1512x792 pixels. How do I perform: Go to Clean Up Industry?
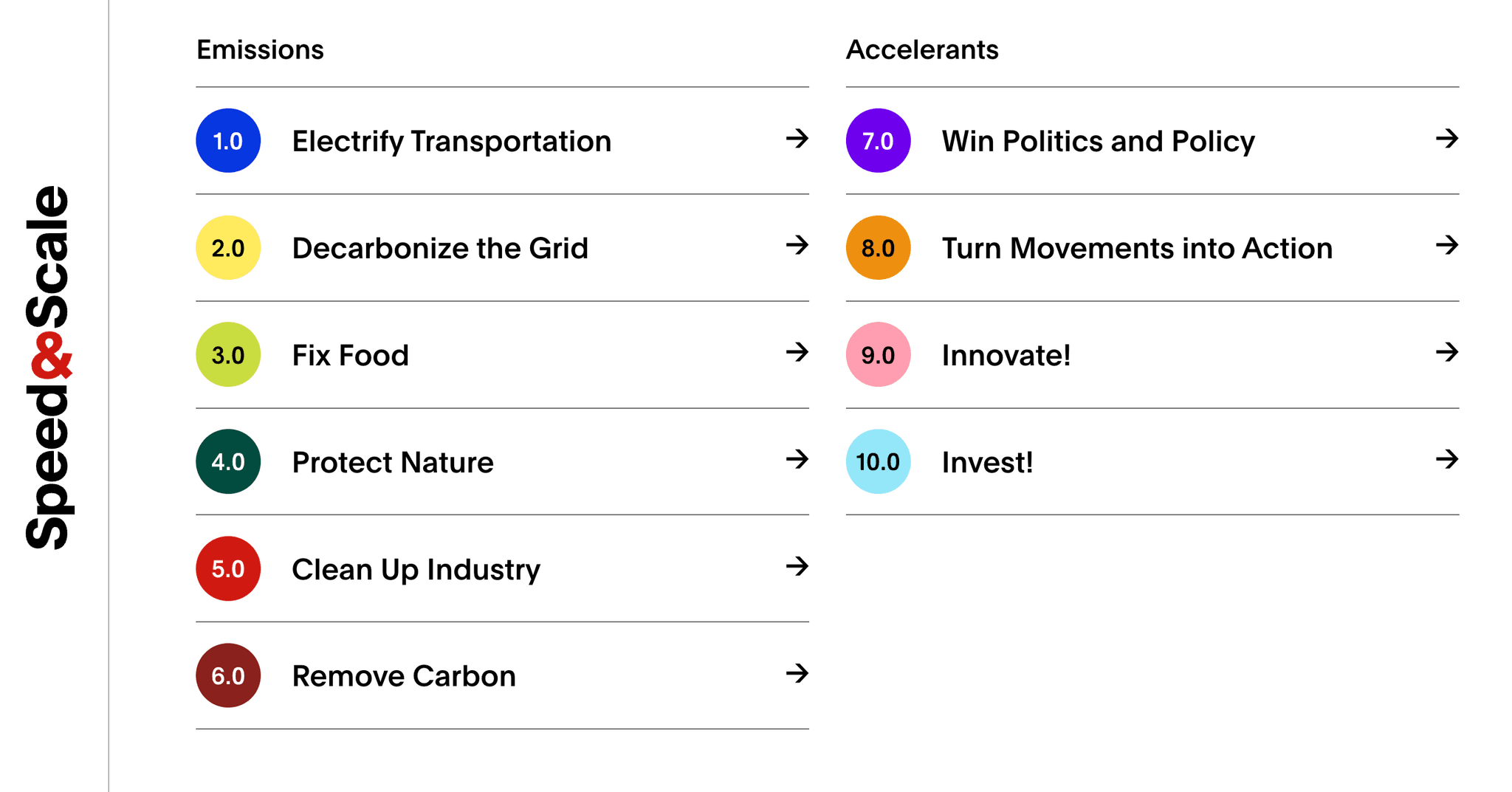416,570
